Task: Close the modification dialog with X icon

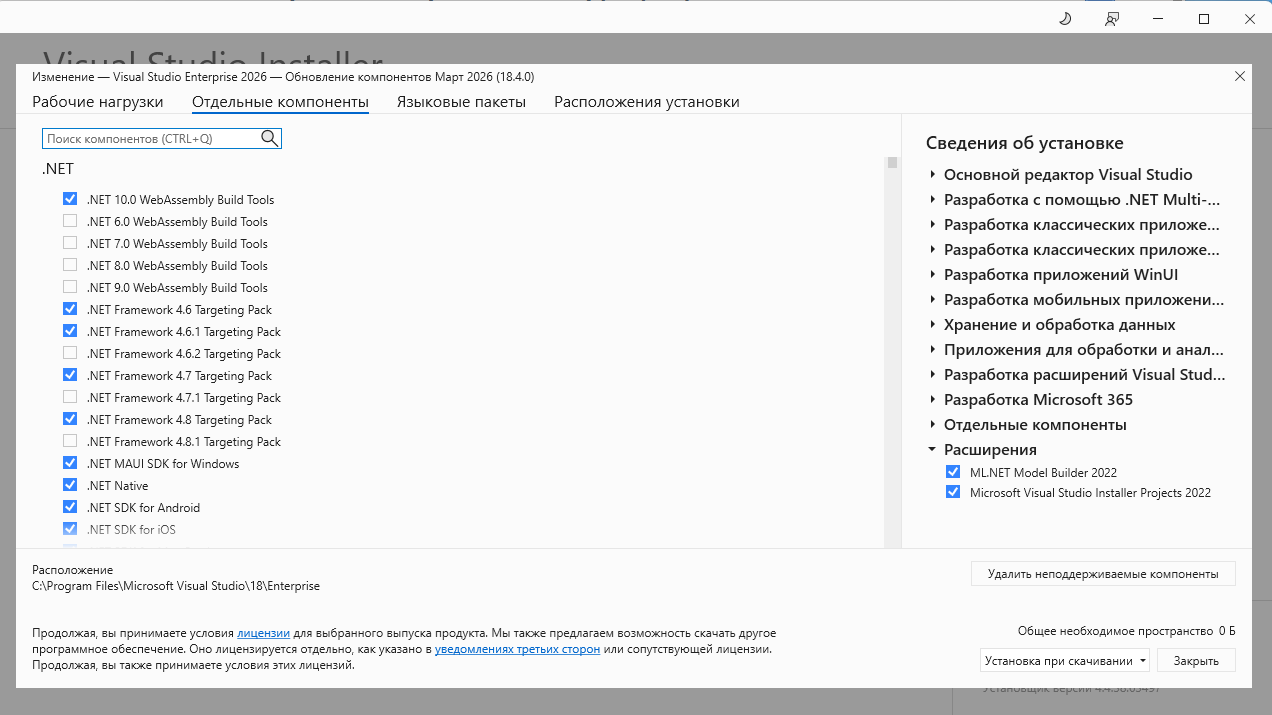Action: 1240,76
